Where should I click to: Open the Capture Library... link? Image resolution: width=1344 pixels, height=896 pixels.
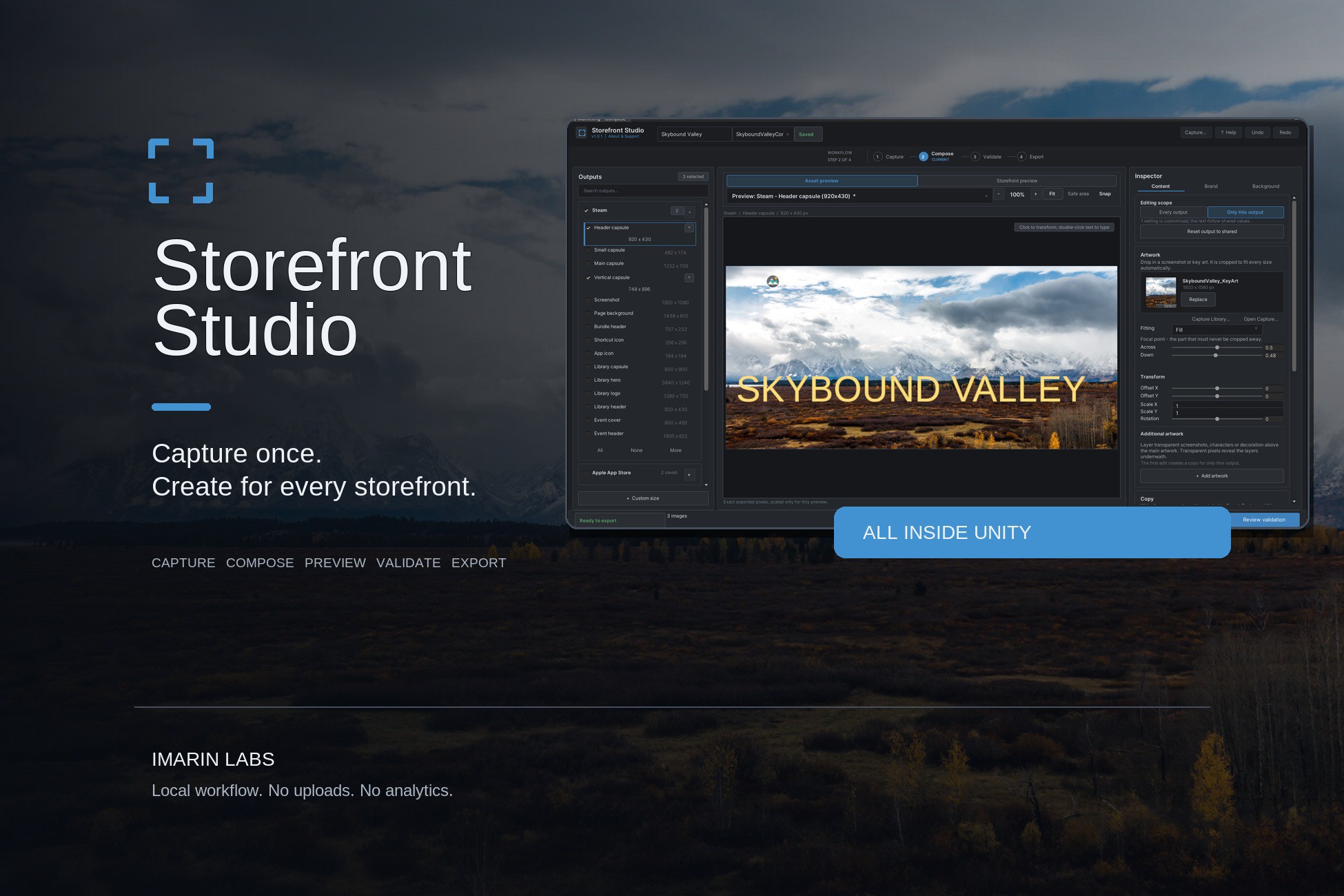click(1210, 319)
